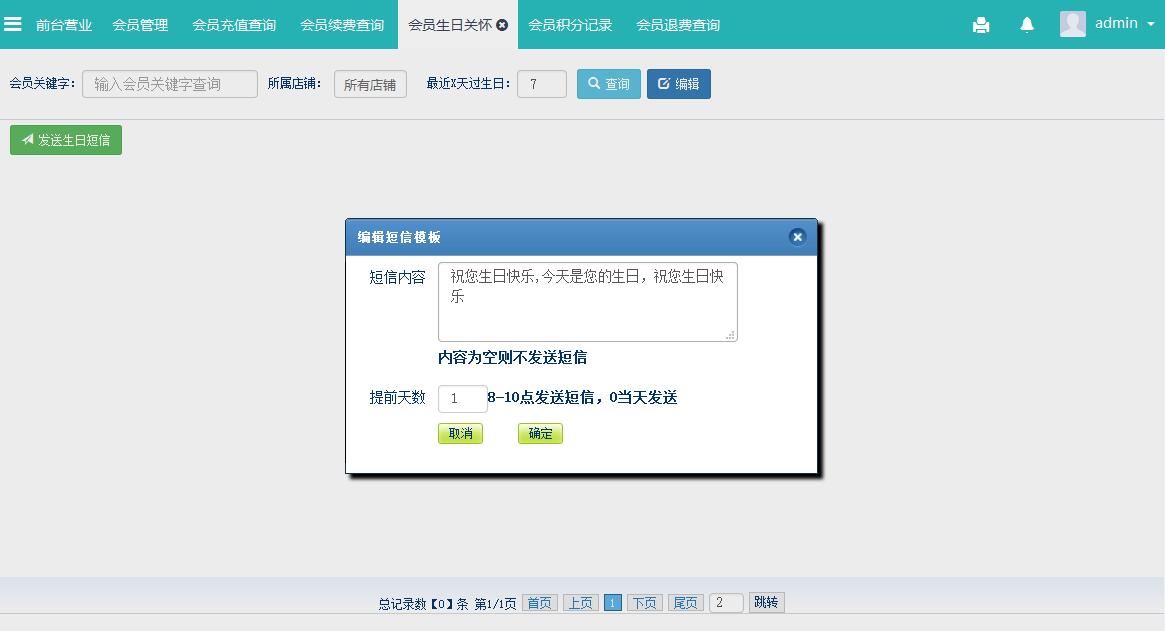Cancel the dialog with 取消
Viewport: 1165px width, 631px height.
tap(460, 434)
